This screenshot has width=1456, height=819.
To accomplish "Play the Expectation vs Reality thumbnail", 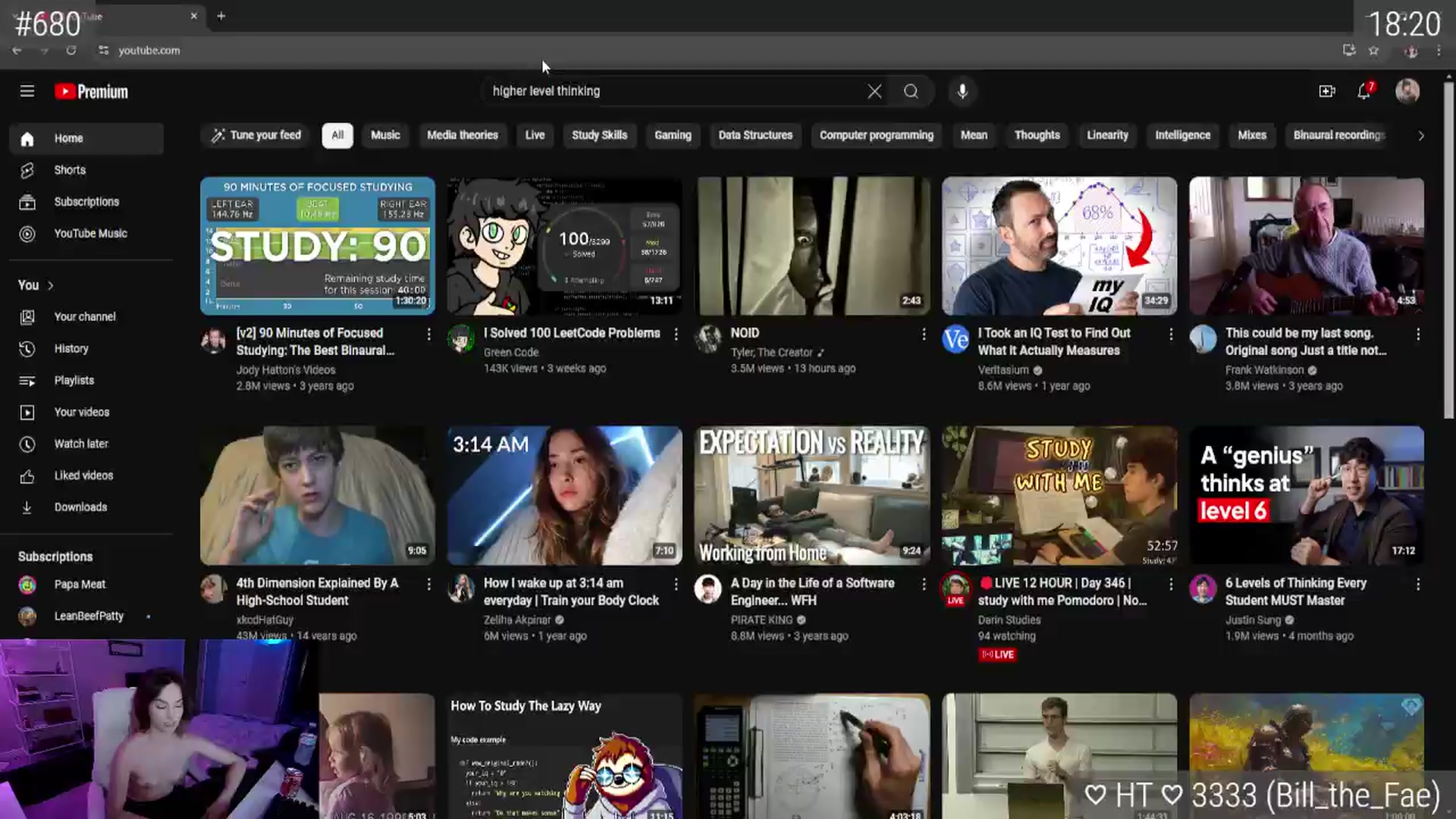I will [812, 495].
